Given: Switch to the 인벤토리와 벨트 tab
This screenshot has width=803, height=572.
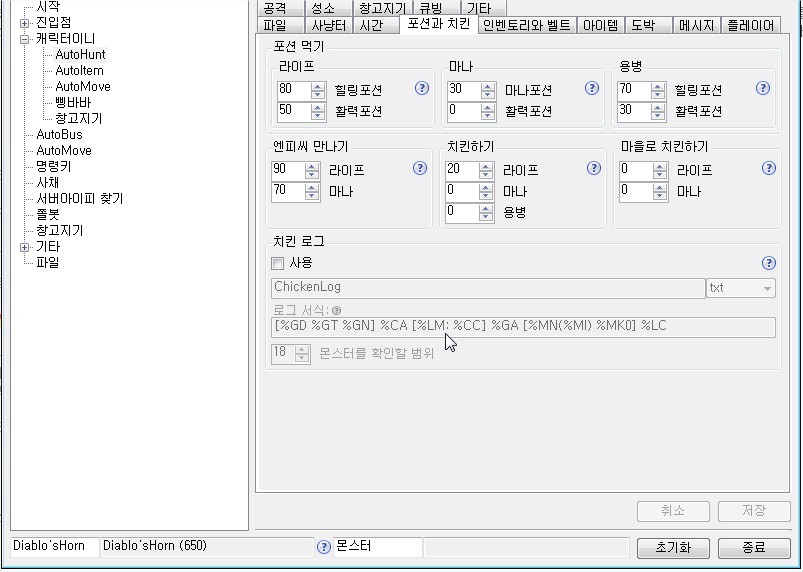Looking at the screenshot, I should tap(527, 25).
